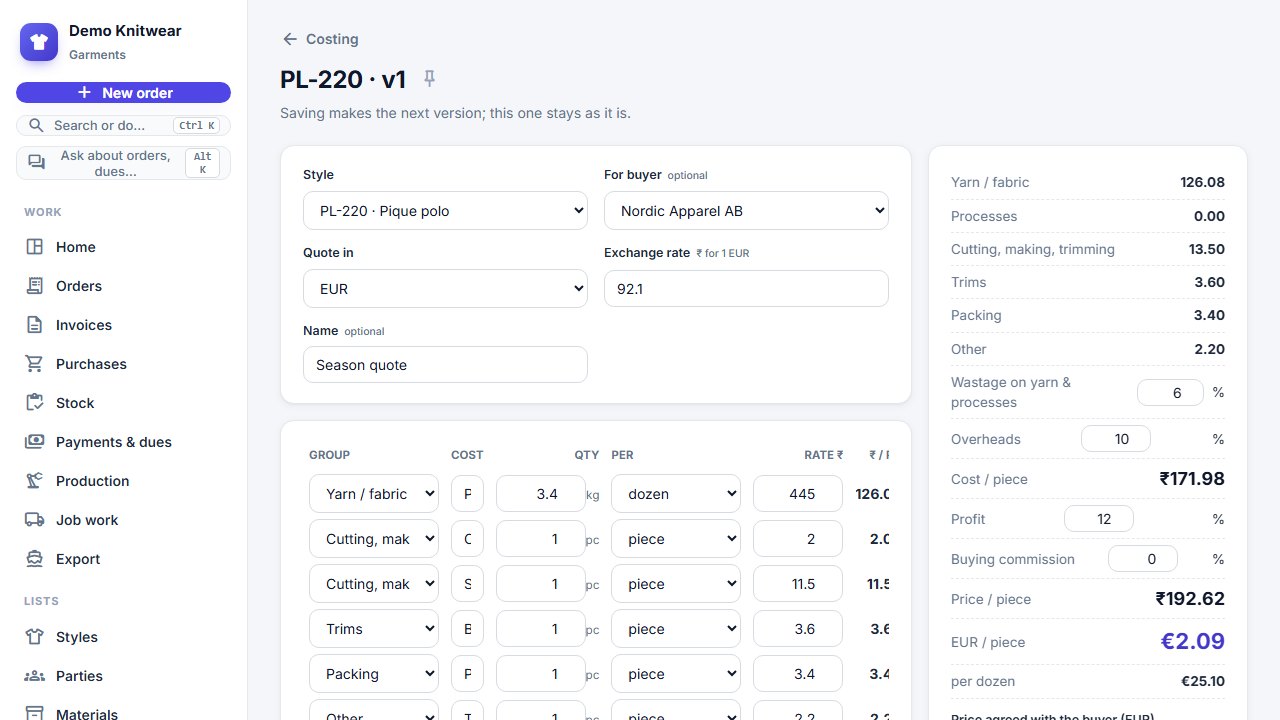Open the Style dropdown showing Pique polo
The height and width of the screenshot is (720, 1280).
[x=445, y=211]
